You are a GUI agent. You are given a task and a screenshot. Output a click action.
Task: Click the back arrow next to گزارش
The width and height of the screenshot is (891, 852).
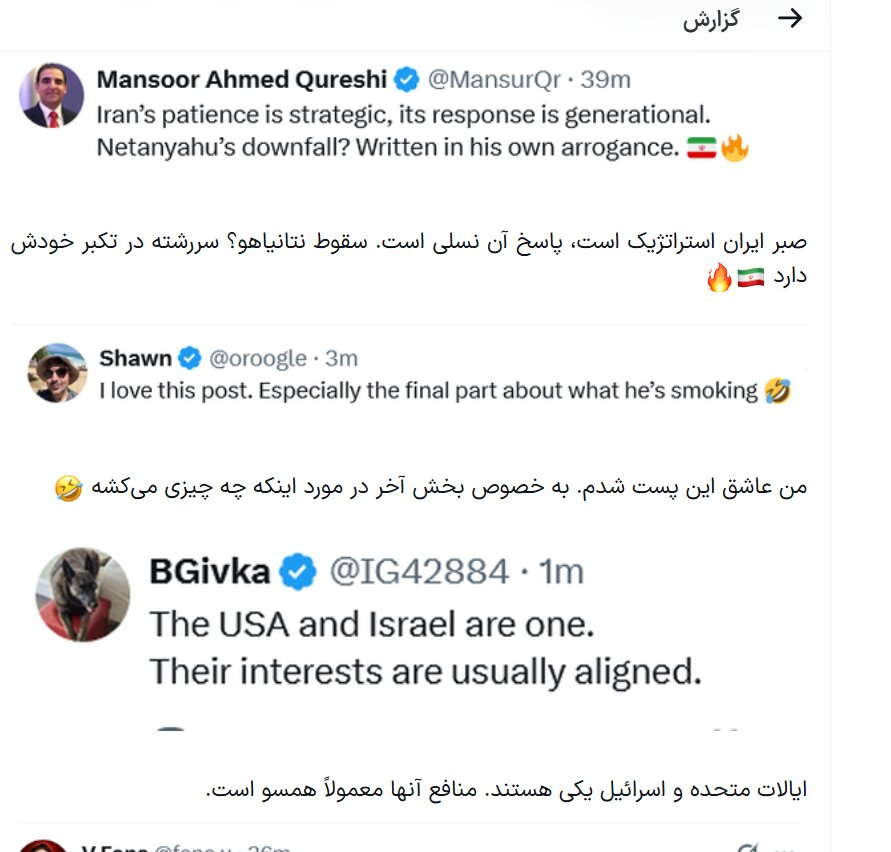(x=790, y=19)
